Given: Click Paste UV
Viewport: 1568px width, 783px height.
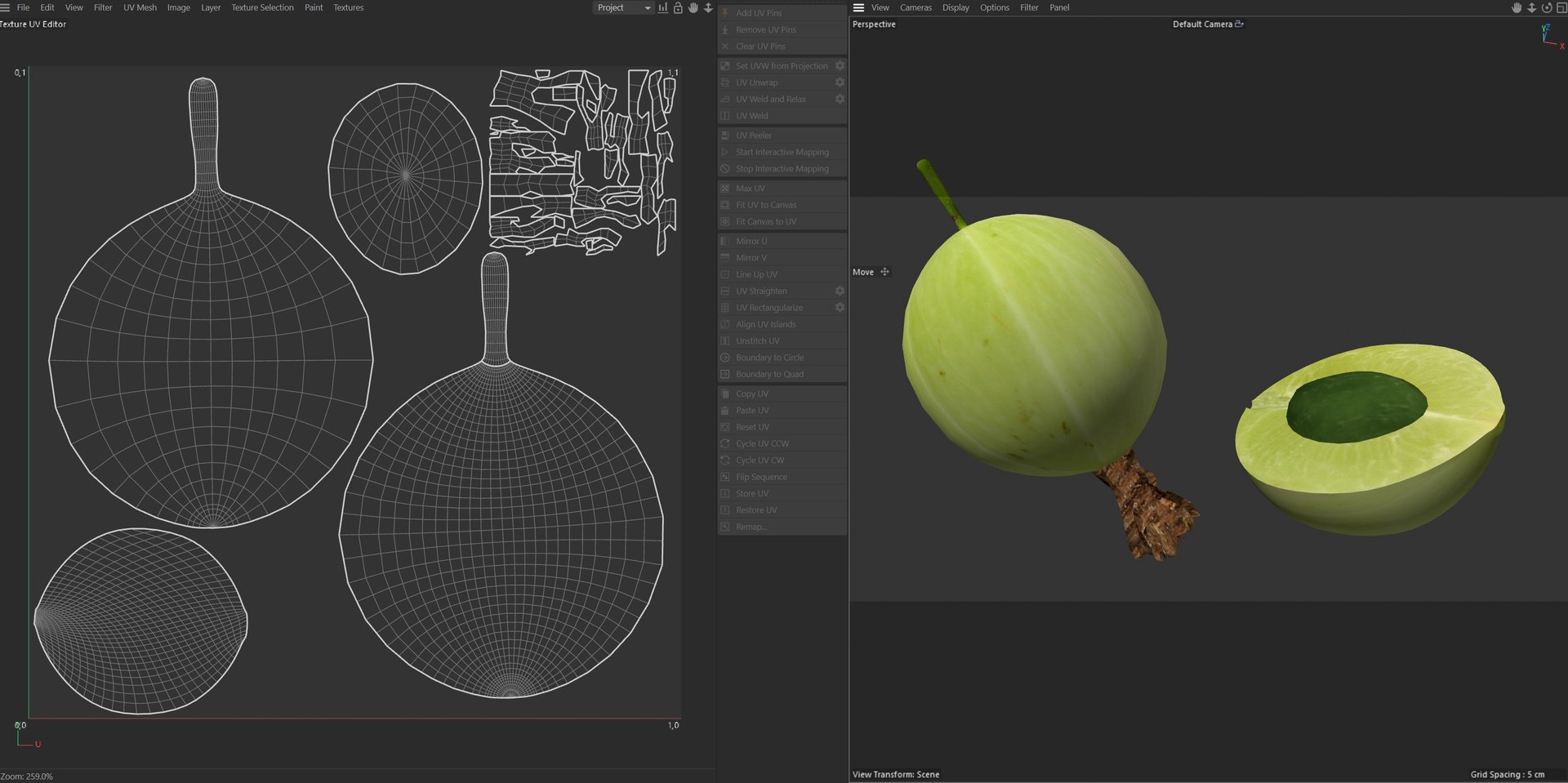Looking at the screenshot, I should coord(782,411).
